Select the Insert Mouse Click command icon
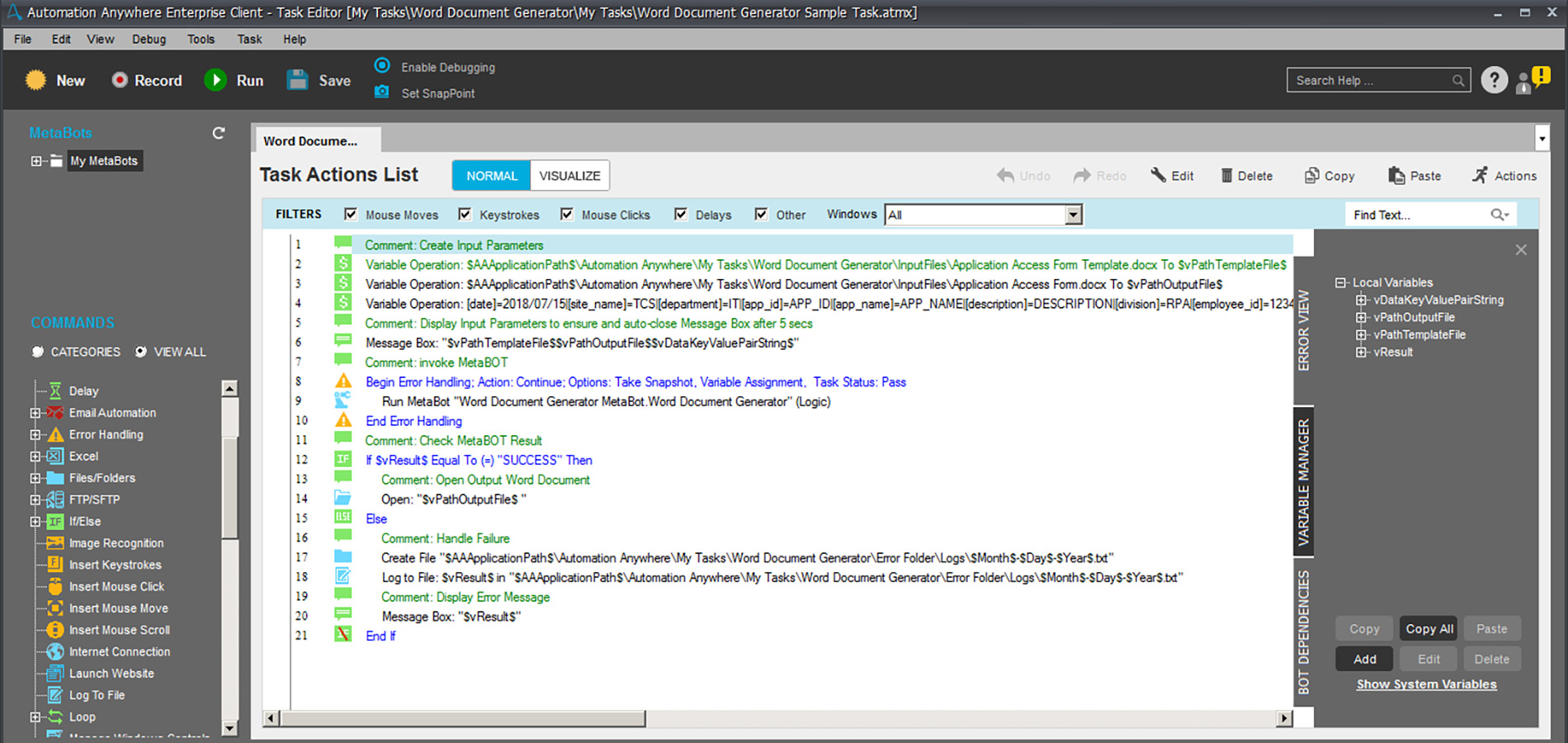This screenshot has height=743, width=1568. (x=55, y=587)
